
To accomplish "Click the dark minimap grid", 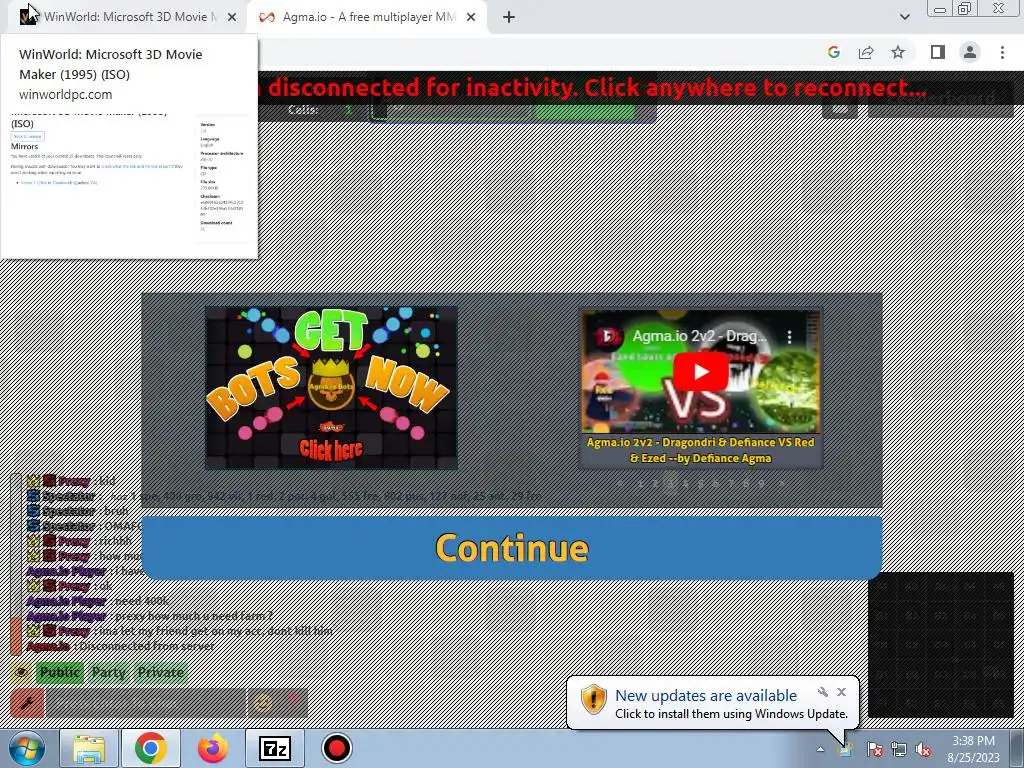I will pos(940,645).
